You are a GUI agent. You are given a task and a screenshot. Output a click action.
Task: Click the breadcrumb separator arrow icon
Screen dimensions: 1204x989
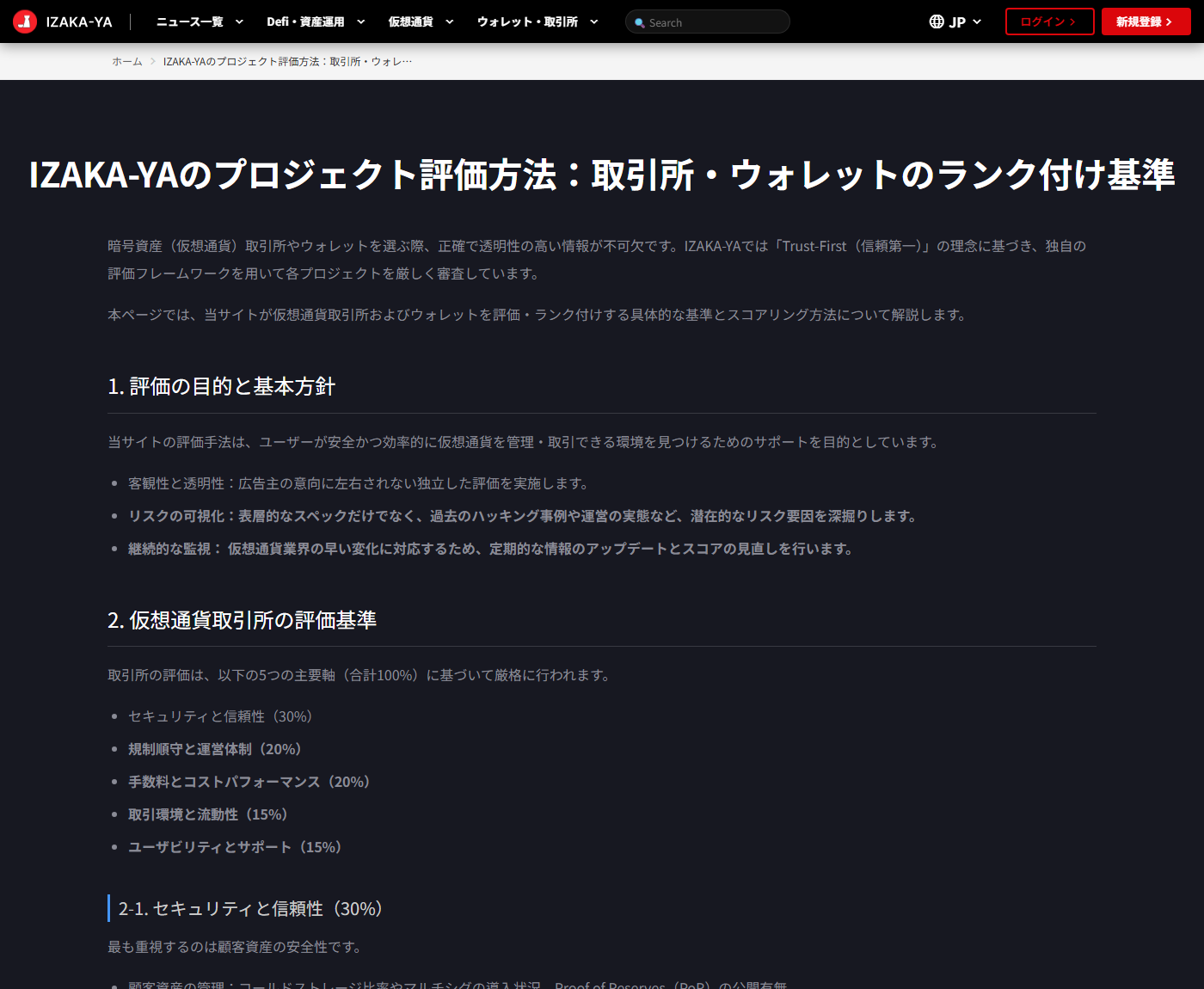(x=153, y=61)
